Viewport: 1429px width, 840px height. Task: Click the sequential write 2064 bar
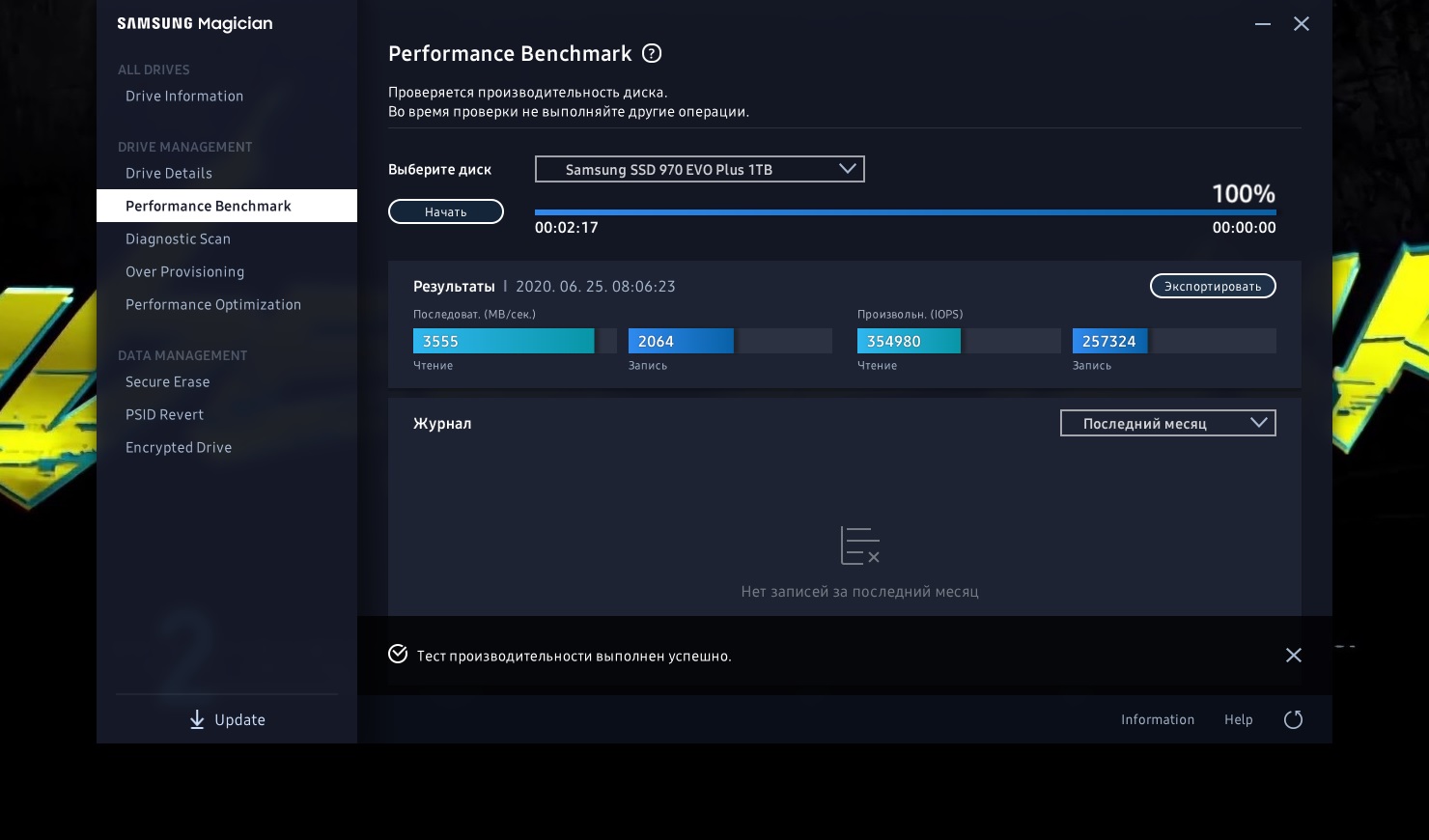[730, 341]
